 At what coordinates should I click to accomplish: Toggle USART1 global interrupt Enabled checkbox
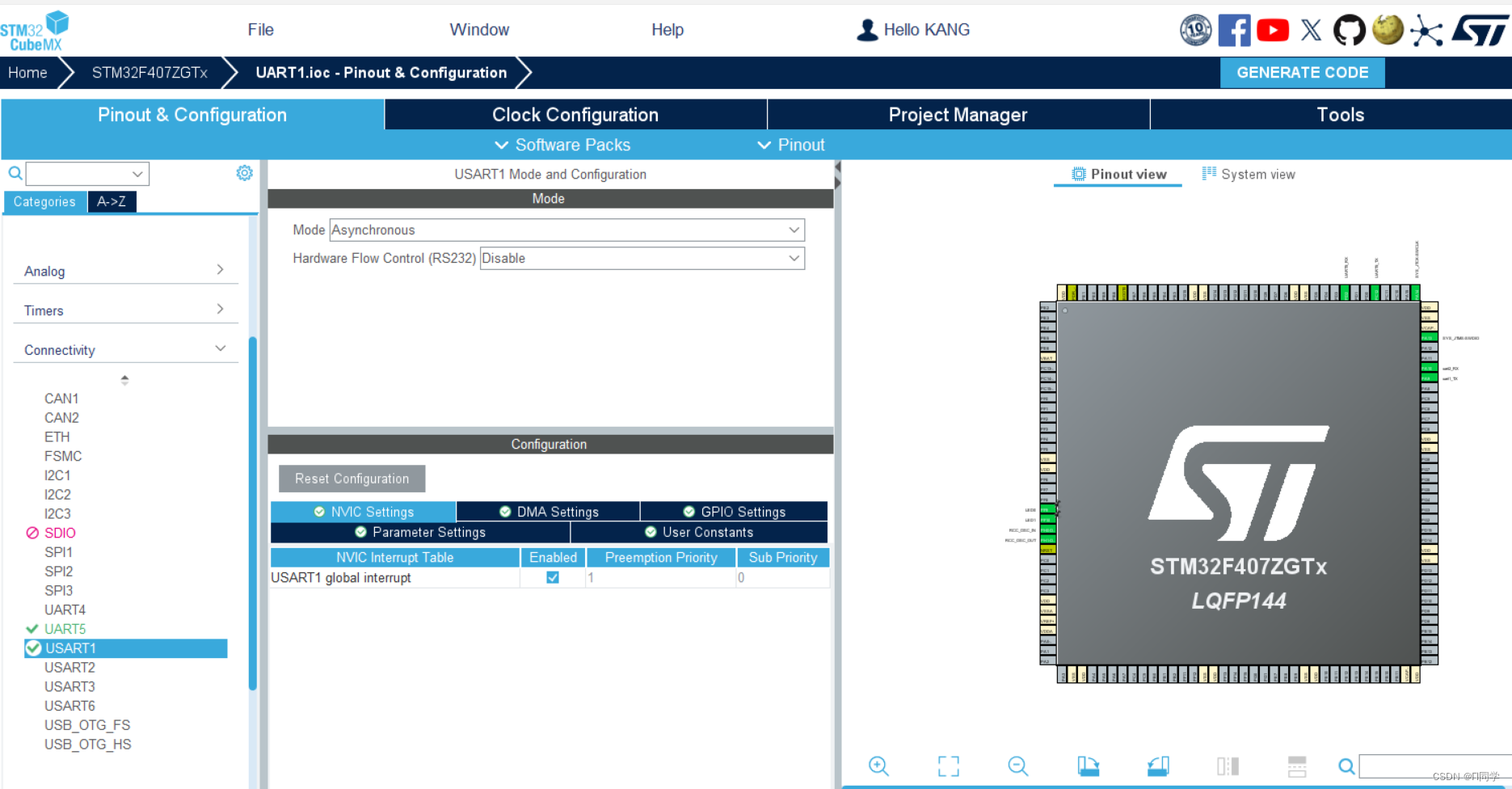pos(553,577)
